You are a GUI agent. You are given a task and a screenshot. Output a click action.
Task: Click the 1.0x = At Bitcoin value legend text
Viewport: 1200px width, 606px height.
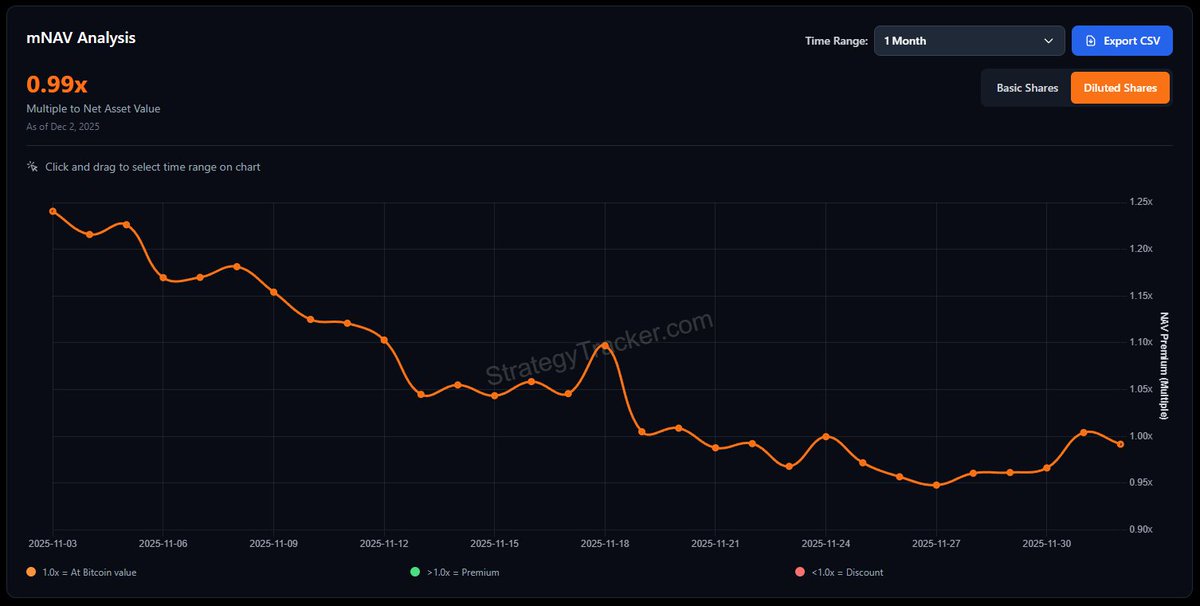(90, 572)
